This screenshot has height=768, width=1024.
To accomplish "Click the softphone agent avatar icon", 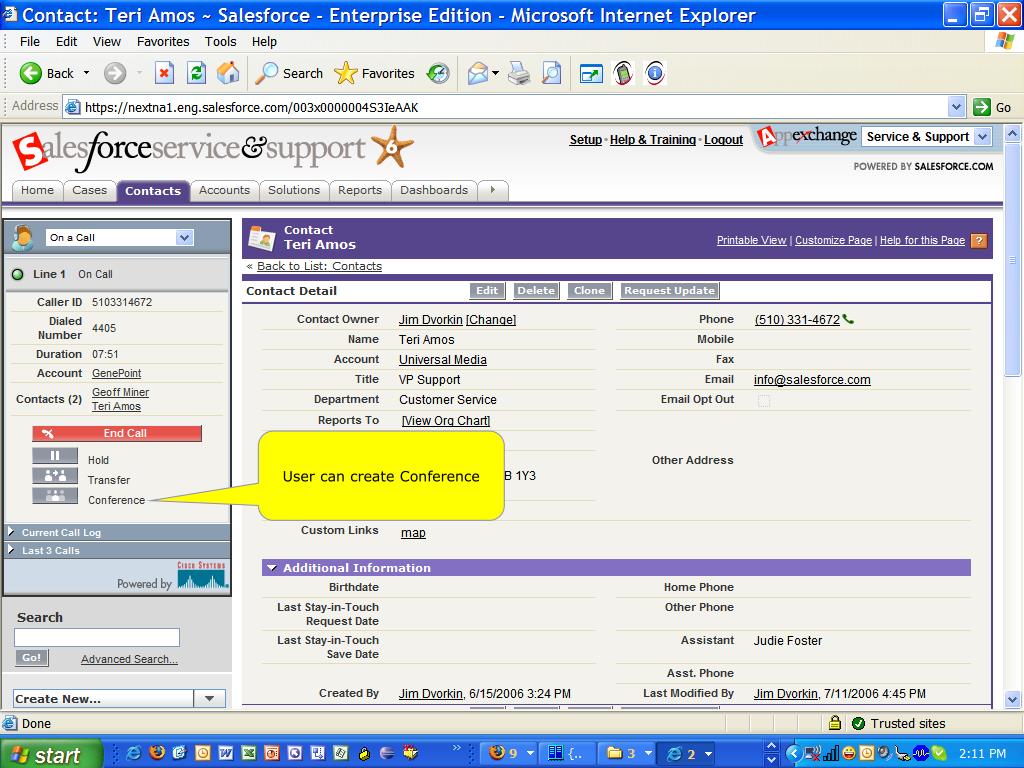I will pos(23,238).
